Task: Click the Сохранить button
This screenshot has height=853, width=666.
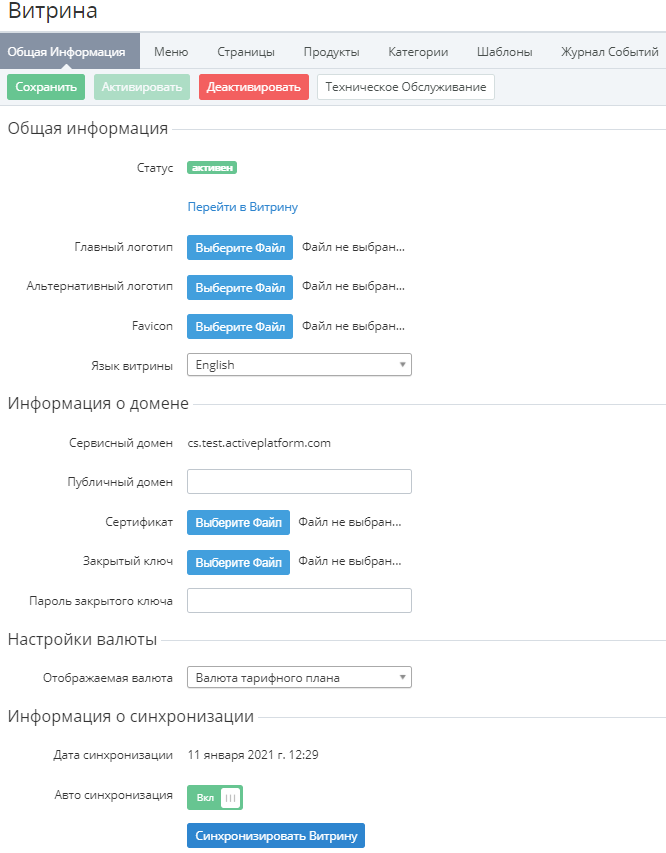Action: pos(46,87)
